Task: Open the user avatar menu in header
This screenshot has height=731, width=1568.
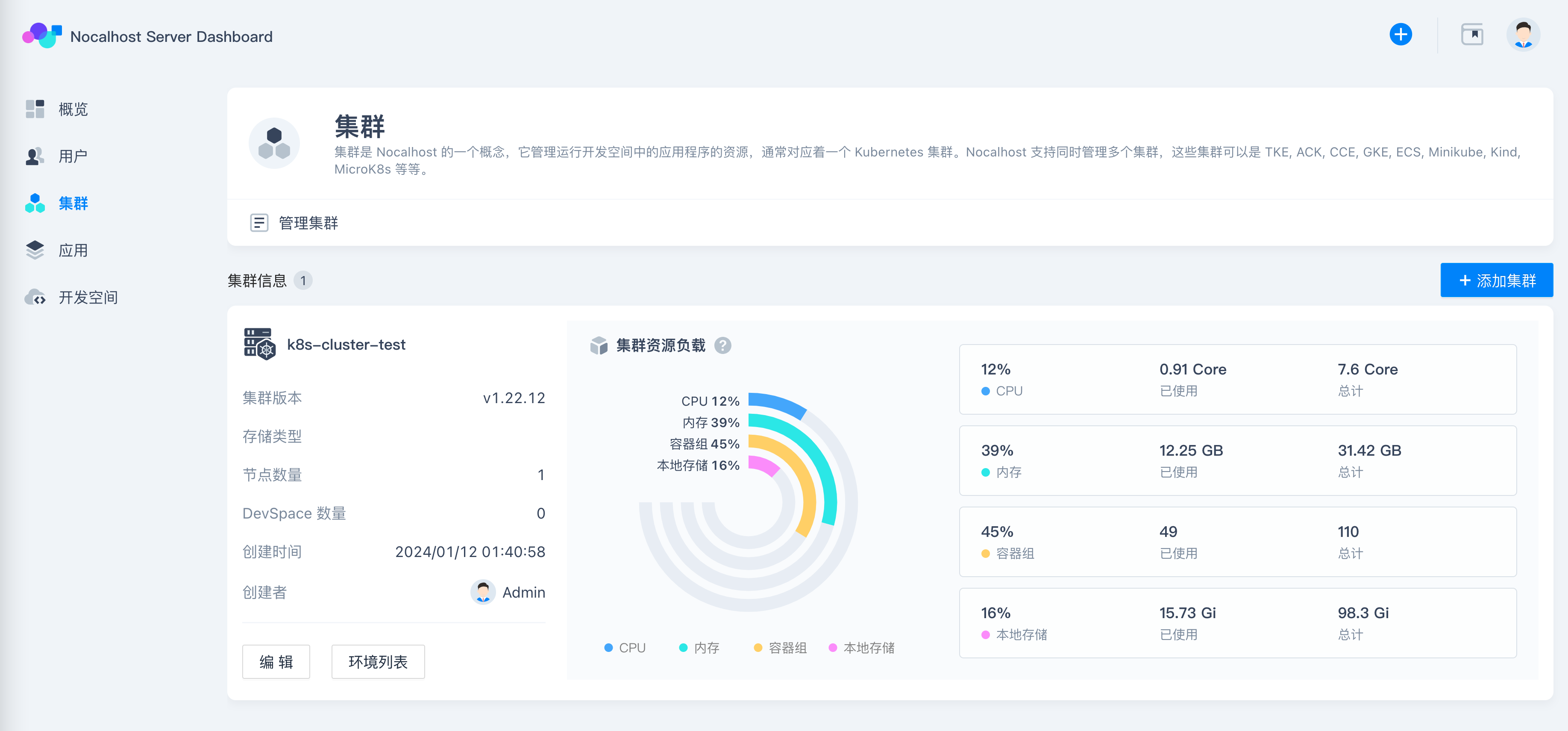Action: [1523, 35]
